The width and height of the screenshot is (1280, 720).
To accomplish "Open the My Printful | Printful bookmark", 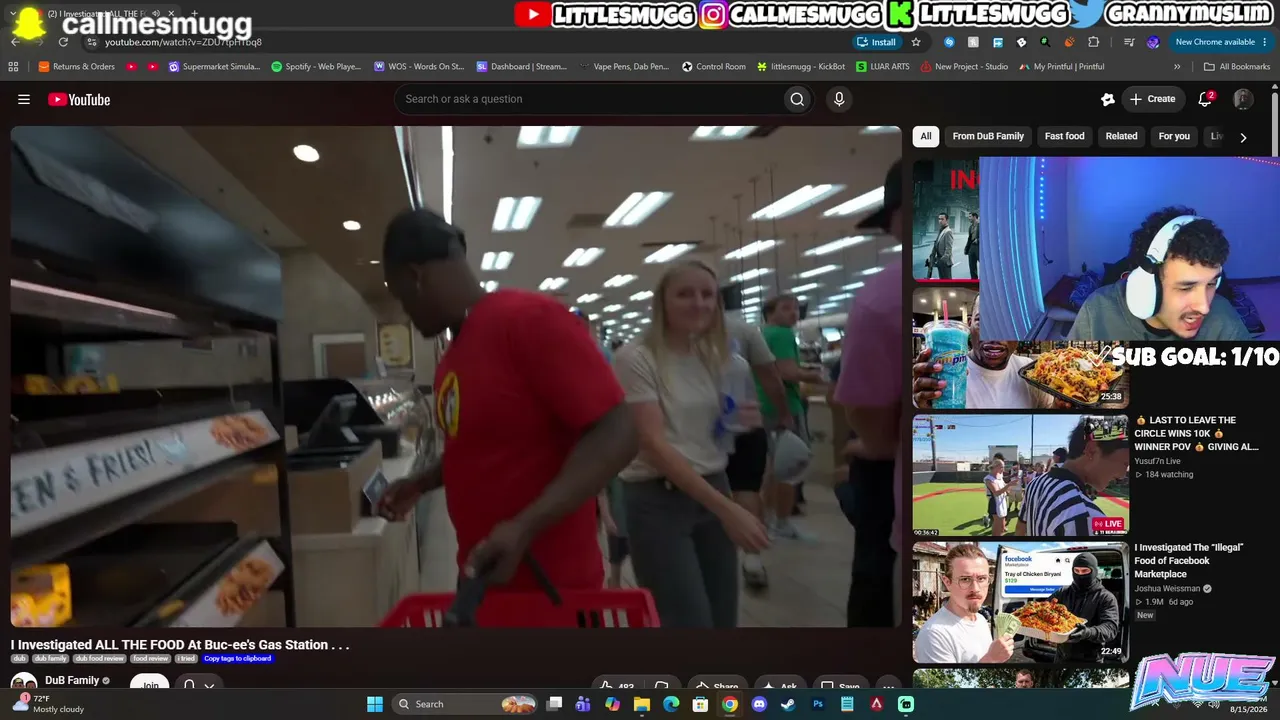I will 1061,67.
